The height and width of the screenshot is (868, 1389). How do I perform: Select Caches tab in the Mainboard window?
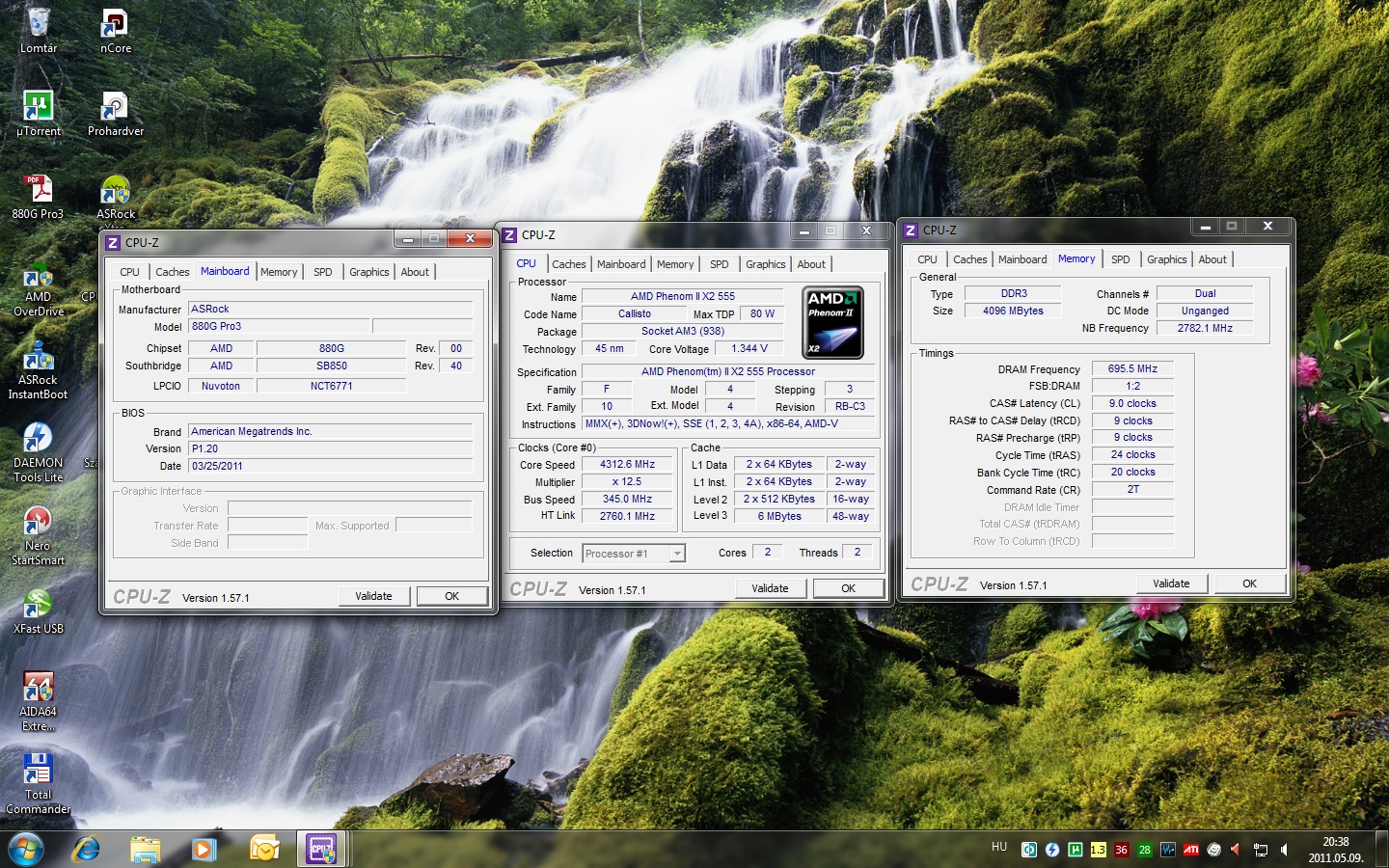[x=173, y=272]
